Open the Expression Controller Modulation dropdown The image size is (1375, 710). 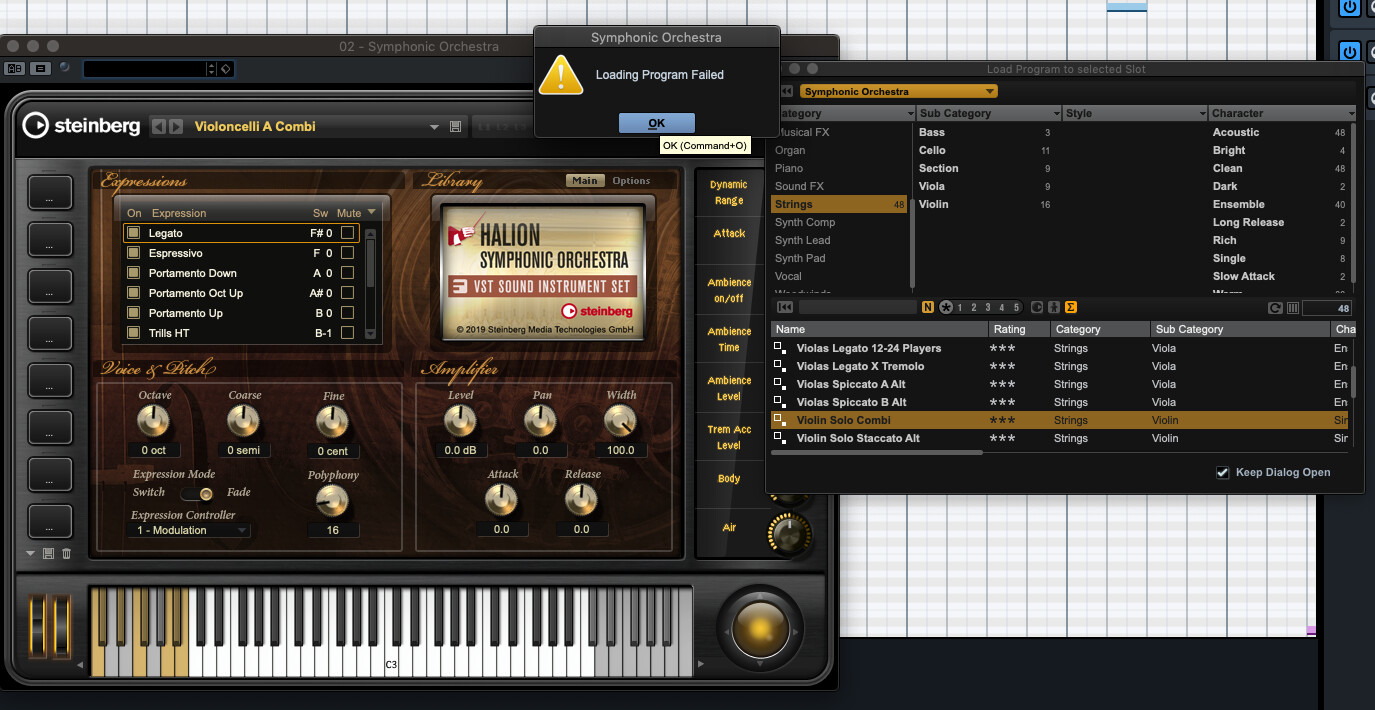[x=190, y=530]
